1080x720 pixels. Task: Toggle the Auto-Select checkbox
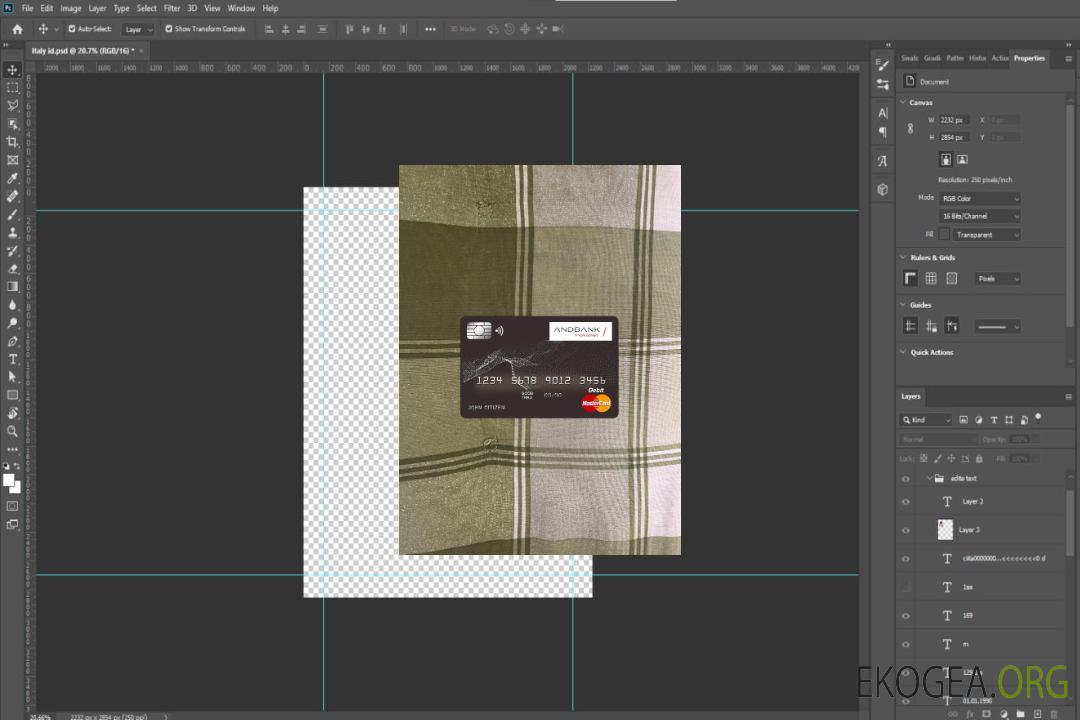click(x=72, y=29)
